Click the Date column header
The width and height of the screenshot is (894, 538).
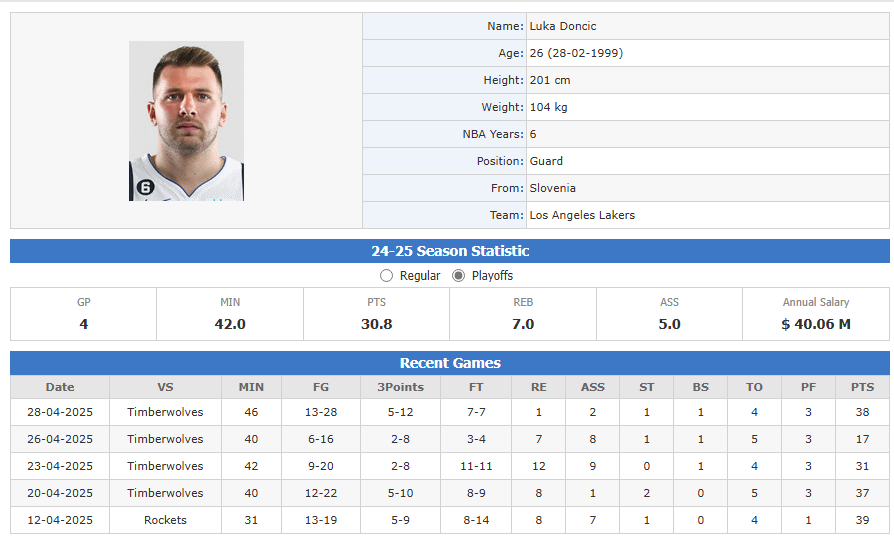point(60,387)
